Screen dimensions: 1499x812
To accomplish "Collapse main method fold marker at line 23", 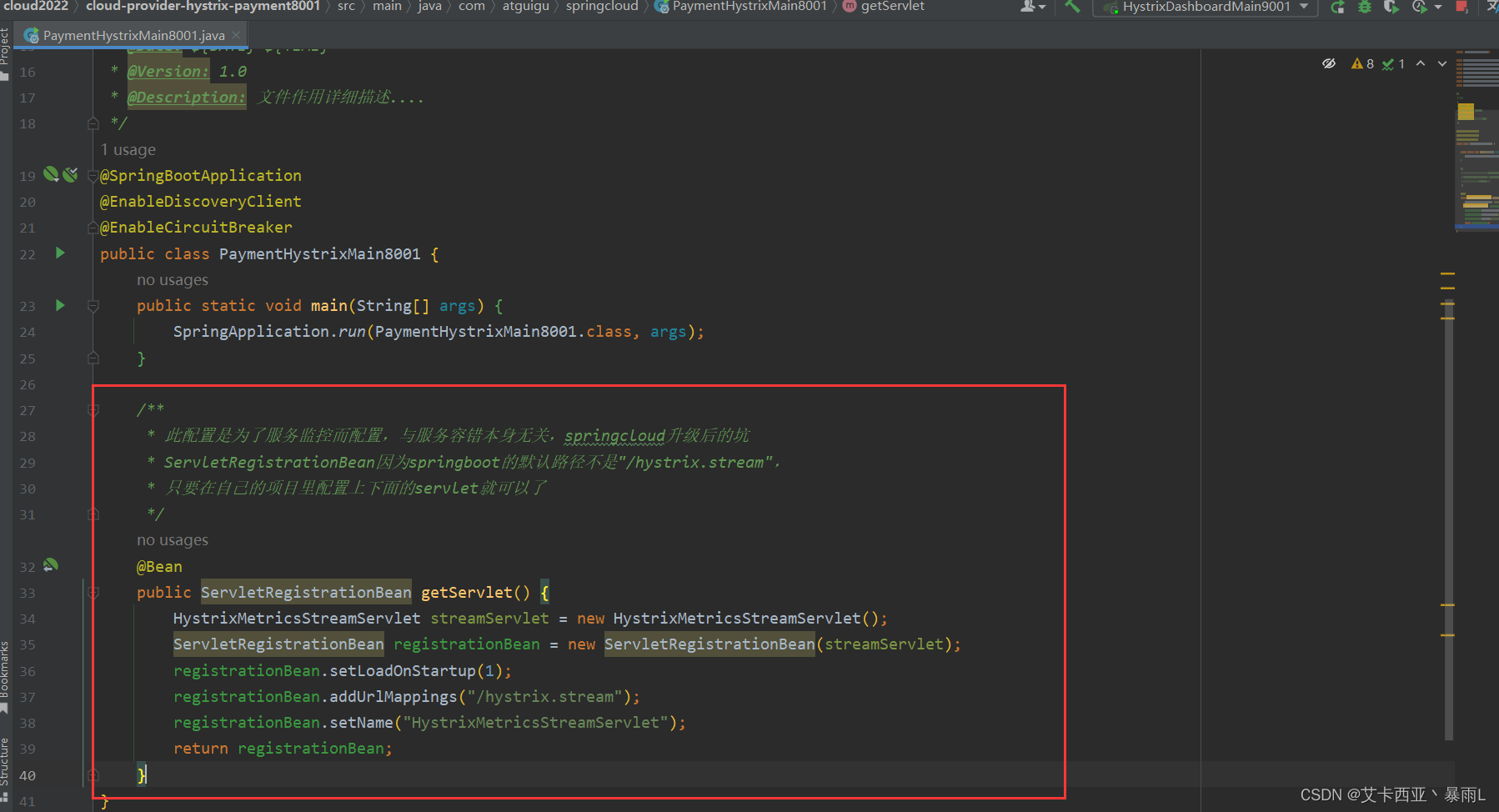I will point(93,306).
